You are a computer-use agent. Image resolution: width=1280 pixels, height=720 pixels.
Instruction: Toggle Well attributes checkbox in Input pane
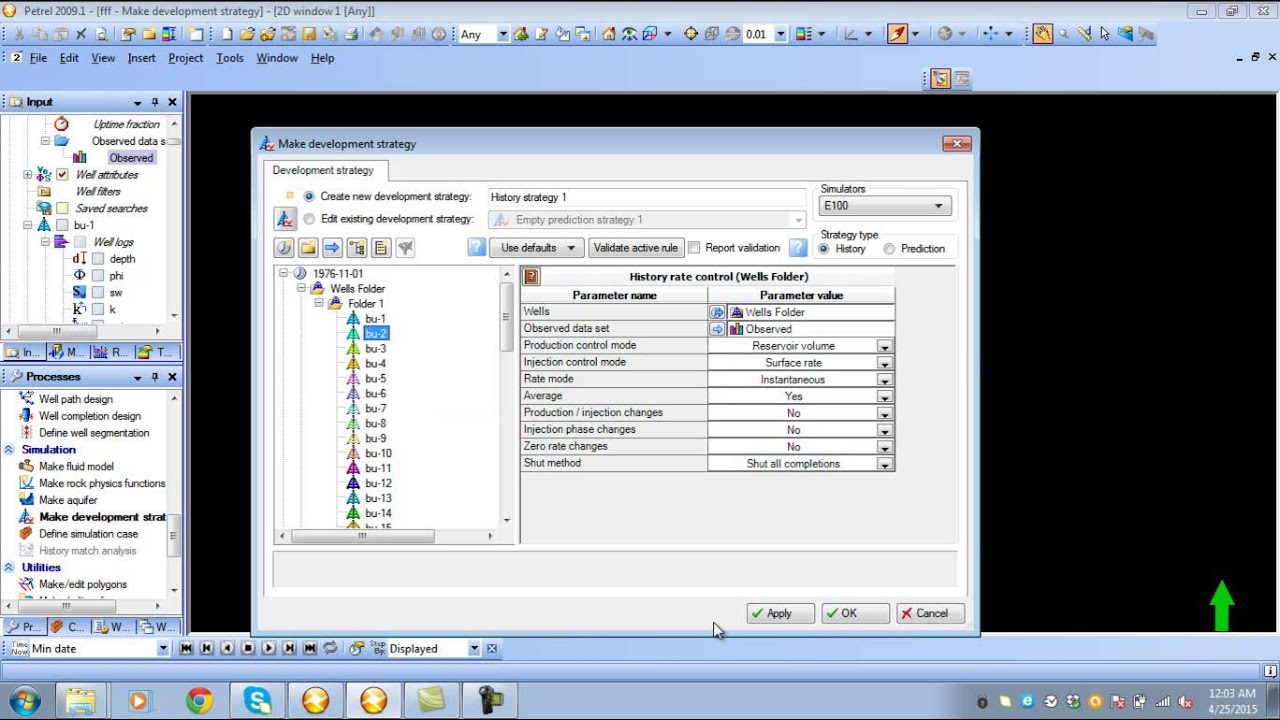[x=62, y=175]
